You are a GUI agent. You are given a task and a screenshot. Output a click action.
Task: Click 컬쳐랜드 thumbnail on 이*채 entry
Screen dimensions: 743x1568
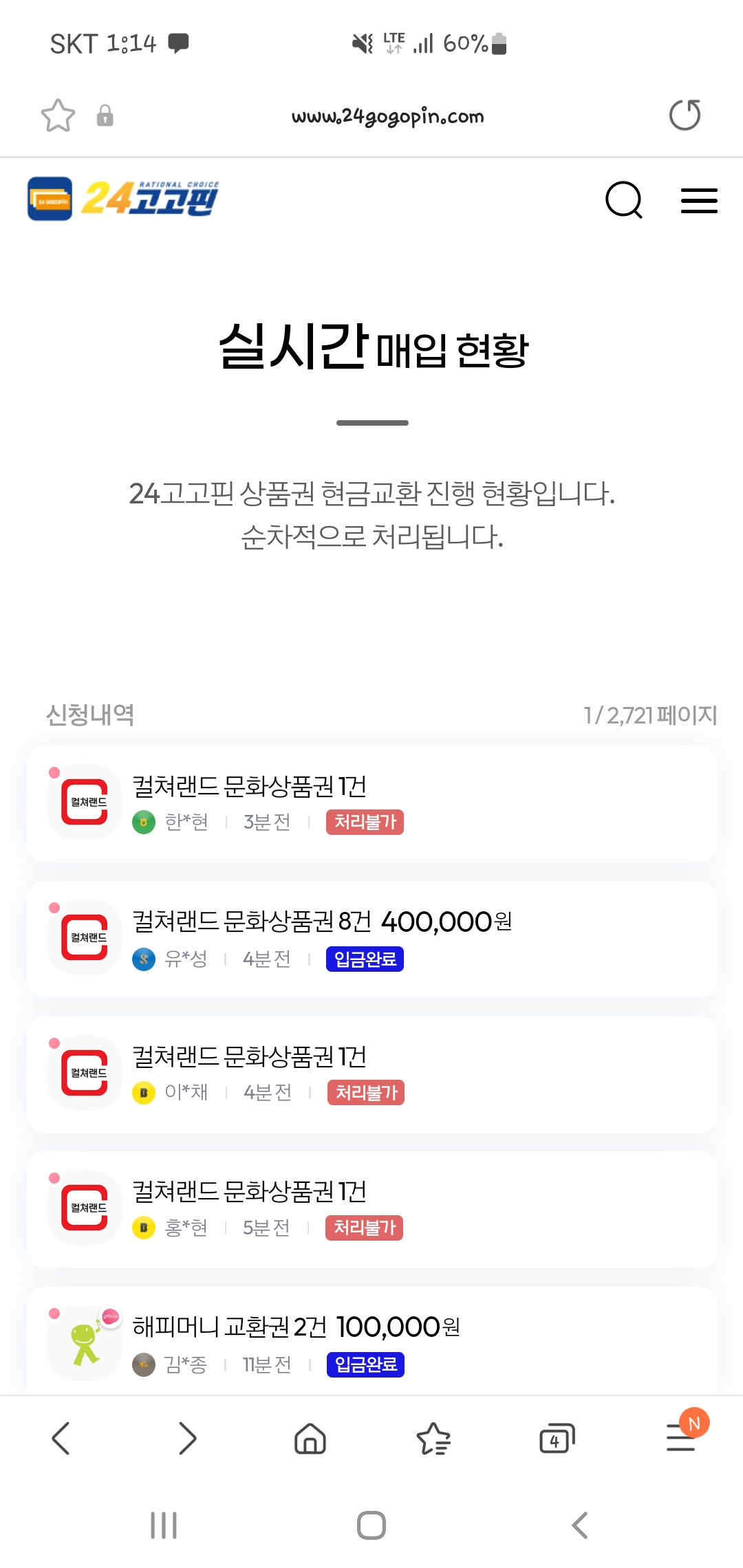pyautogui.click(x=85, y=1073)
